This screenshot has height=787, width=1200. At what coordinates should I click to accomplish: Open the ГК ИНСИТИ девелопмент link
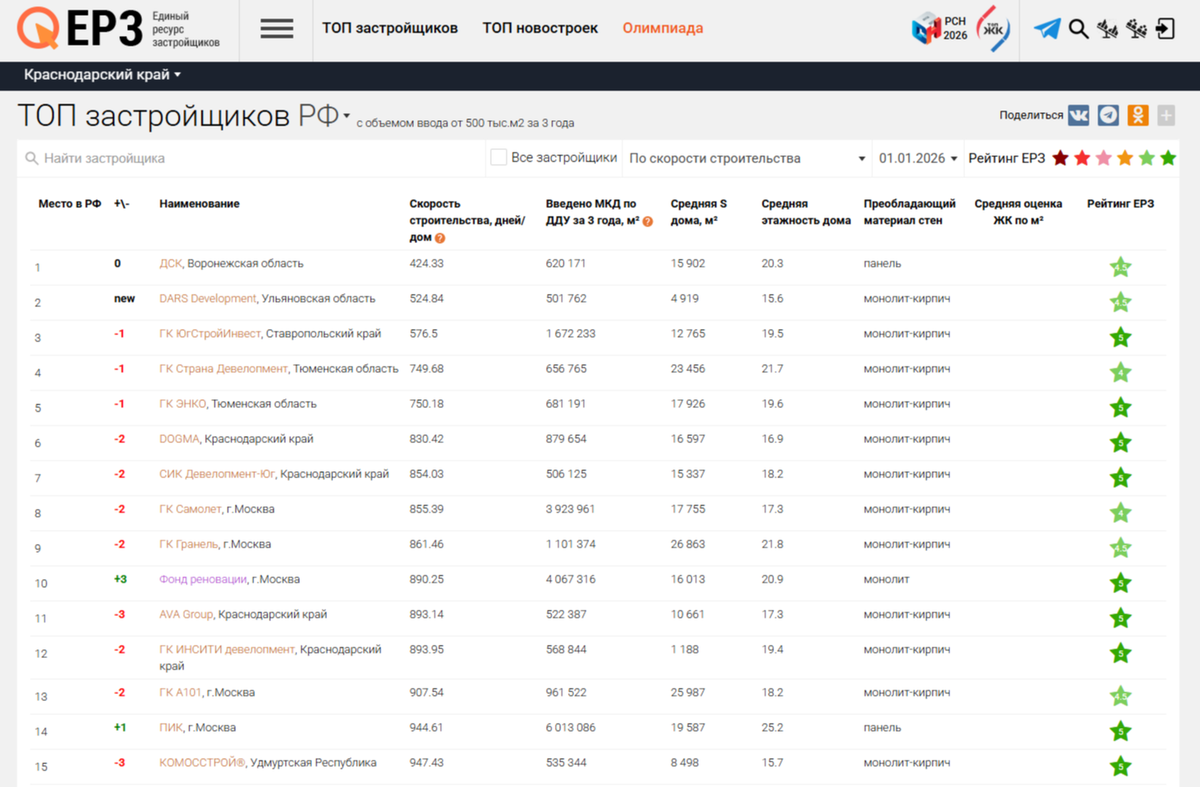[227, 650]
